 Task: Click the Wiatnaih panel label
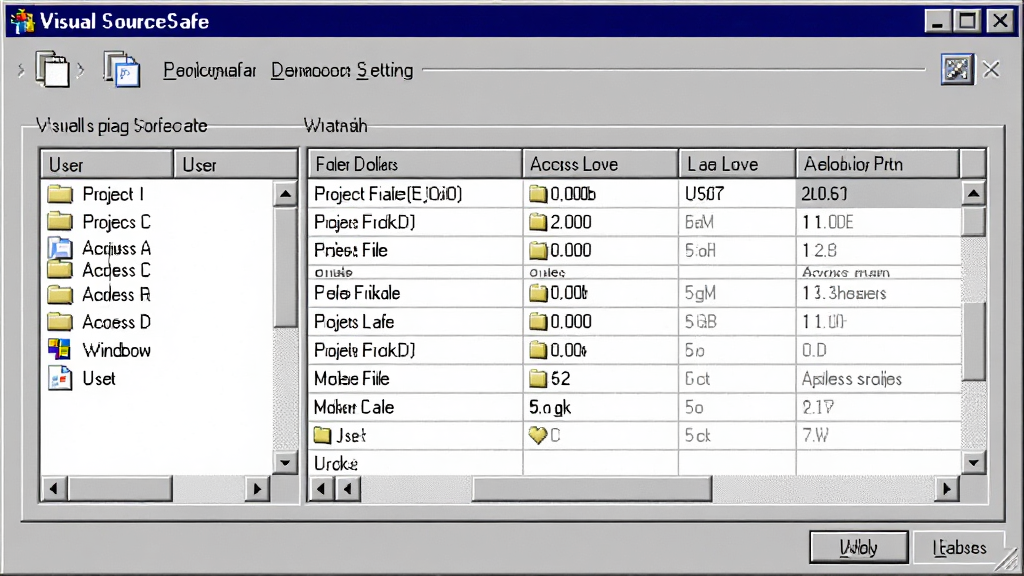pos(336,125)
